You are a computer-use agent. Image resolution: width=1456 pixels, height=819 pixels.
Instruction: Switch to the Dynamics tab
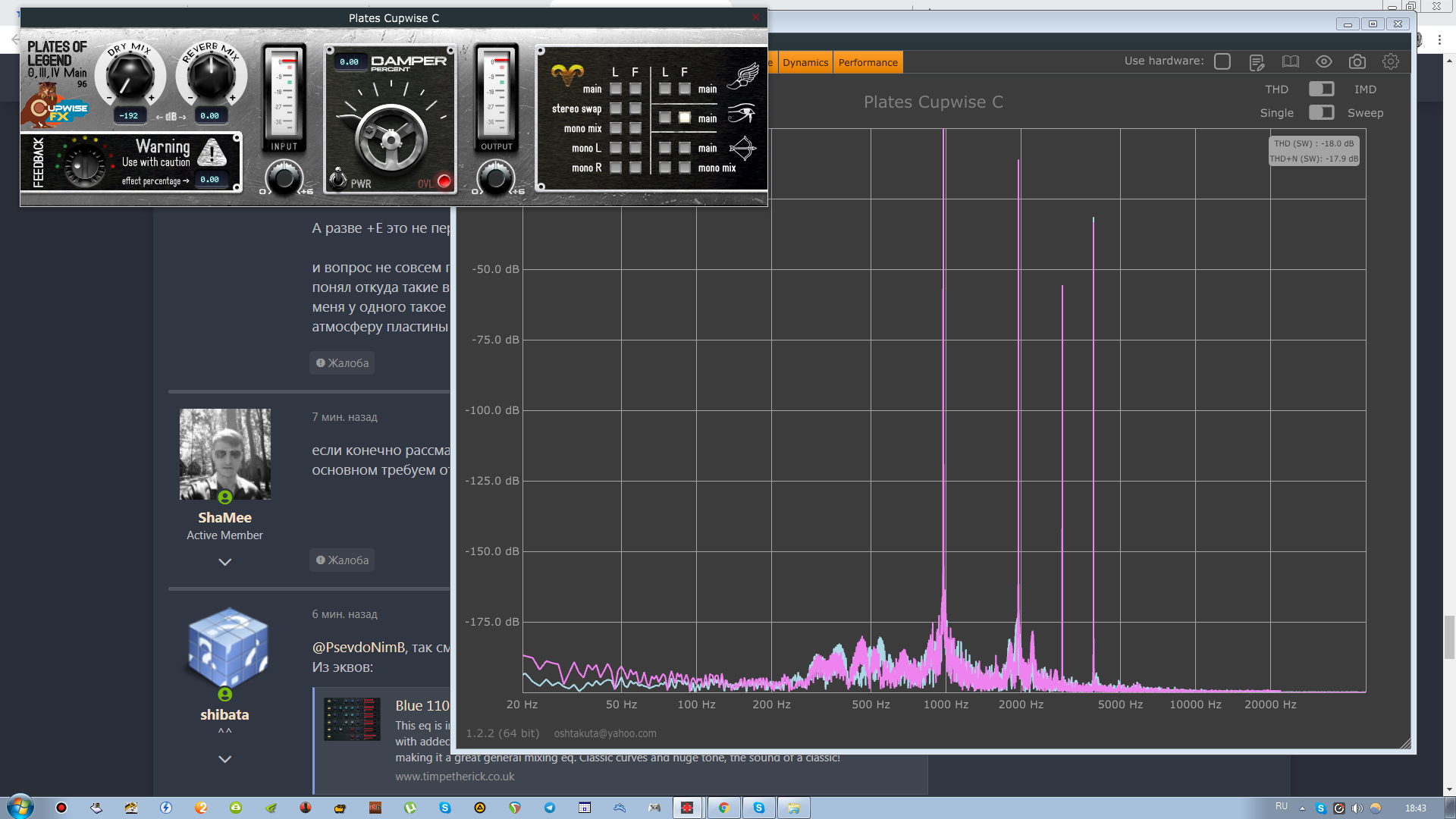(x=805, y=63)
